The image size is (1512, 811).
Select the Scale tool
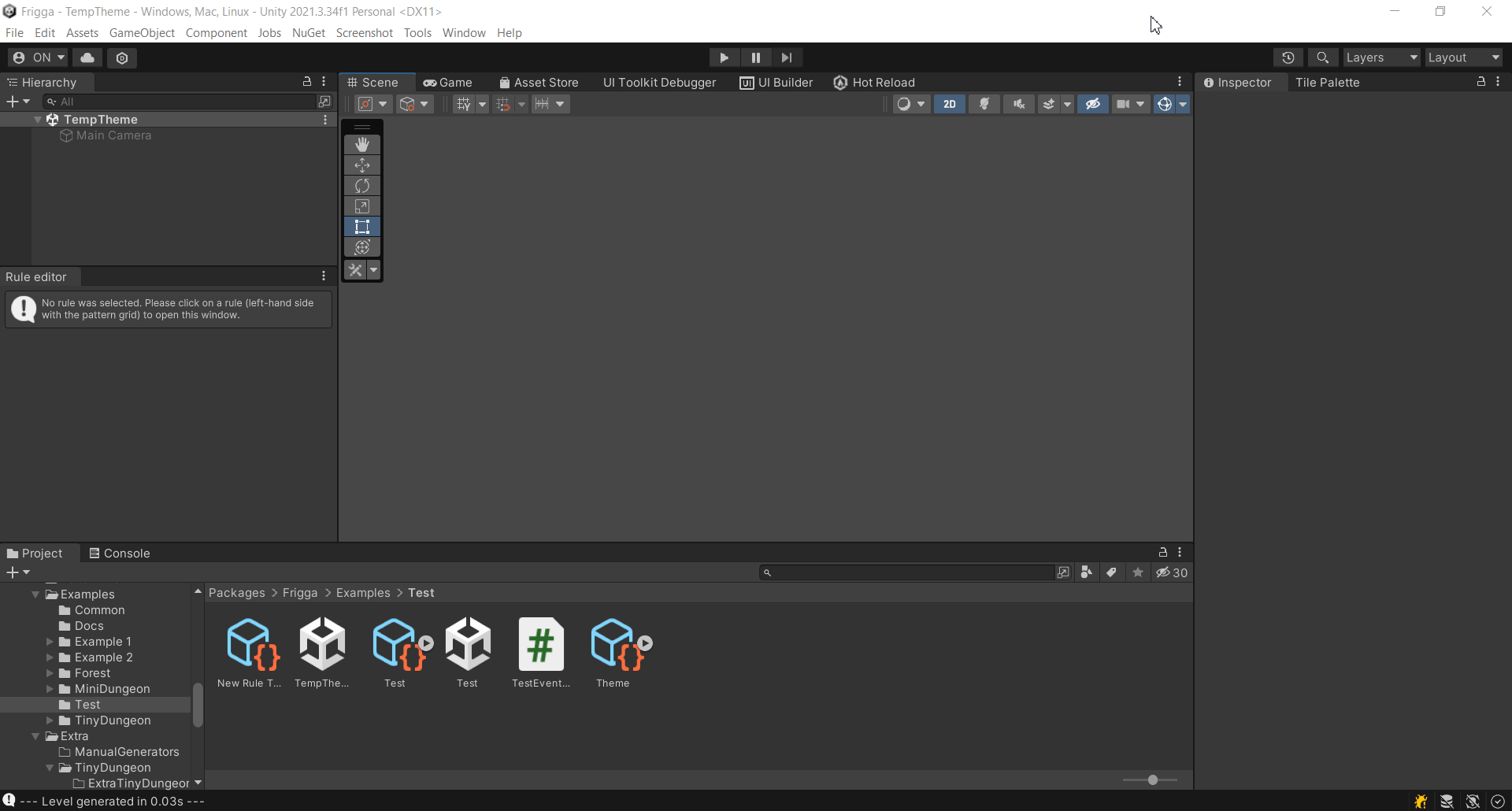[x=362, y=206]
